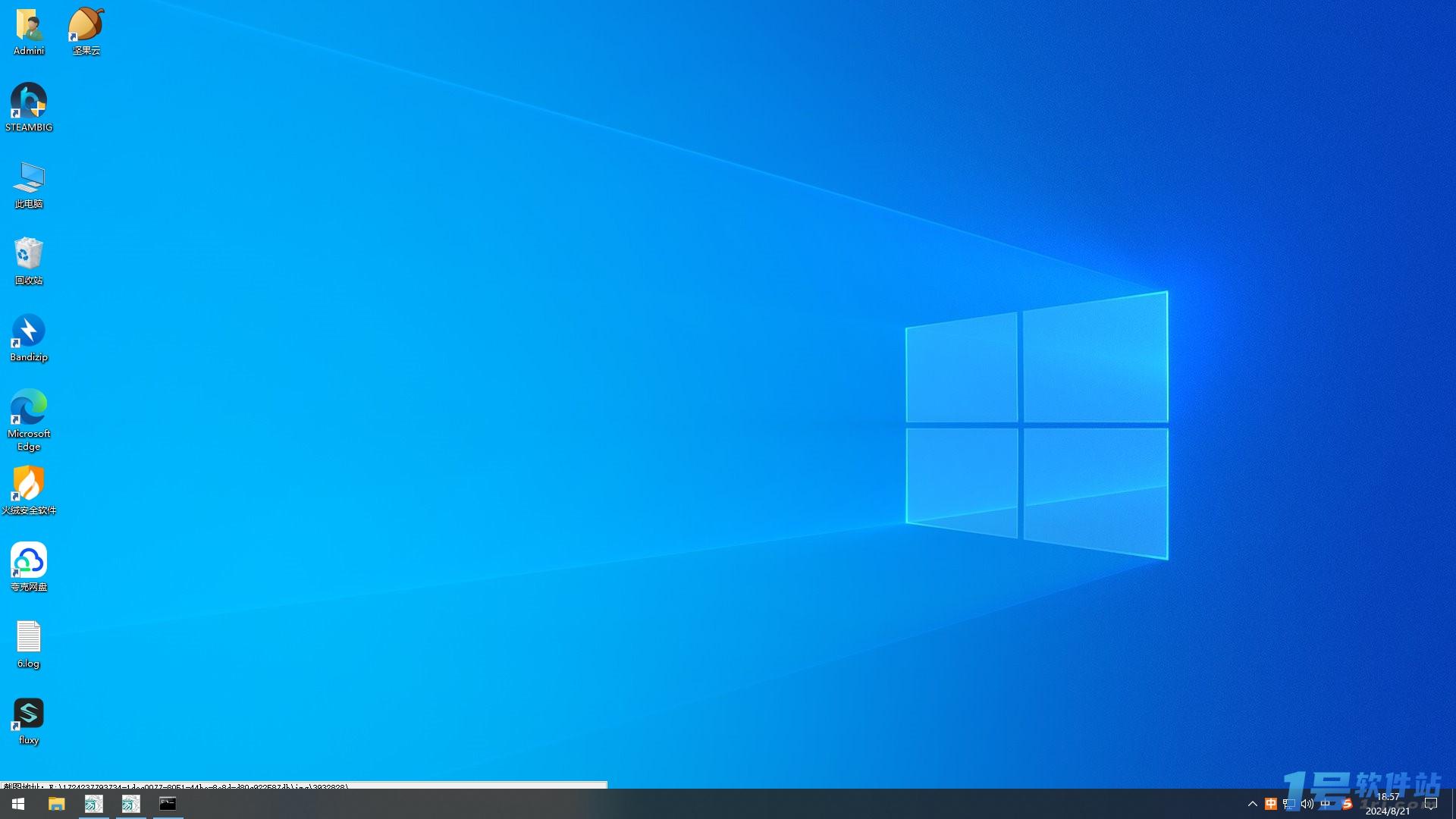Select the fluxy desktop shortcut
Viewport: 1456px width, 819px height.
click(29, 720)
